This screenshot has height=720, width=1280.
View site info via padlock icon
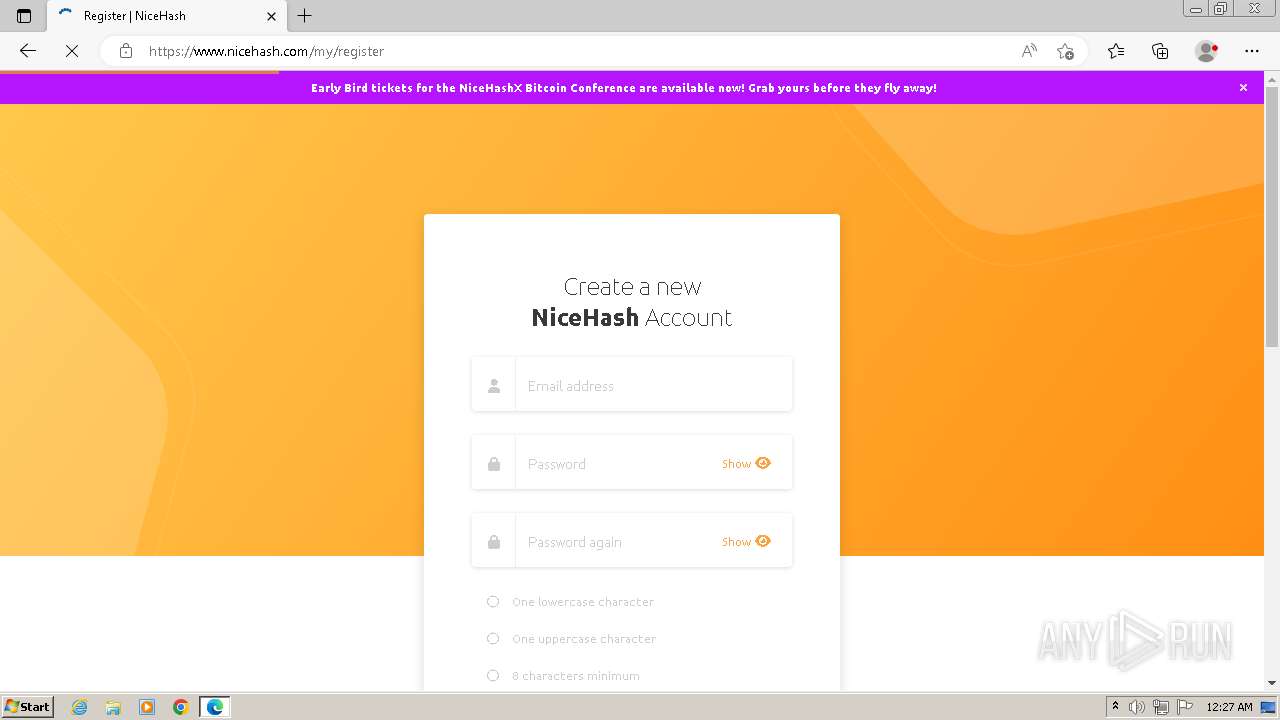coord(126,51)
